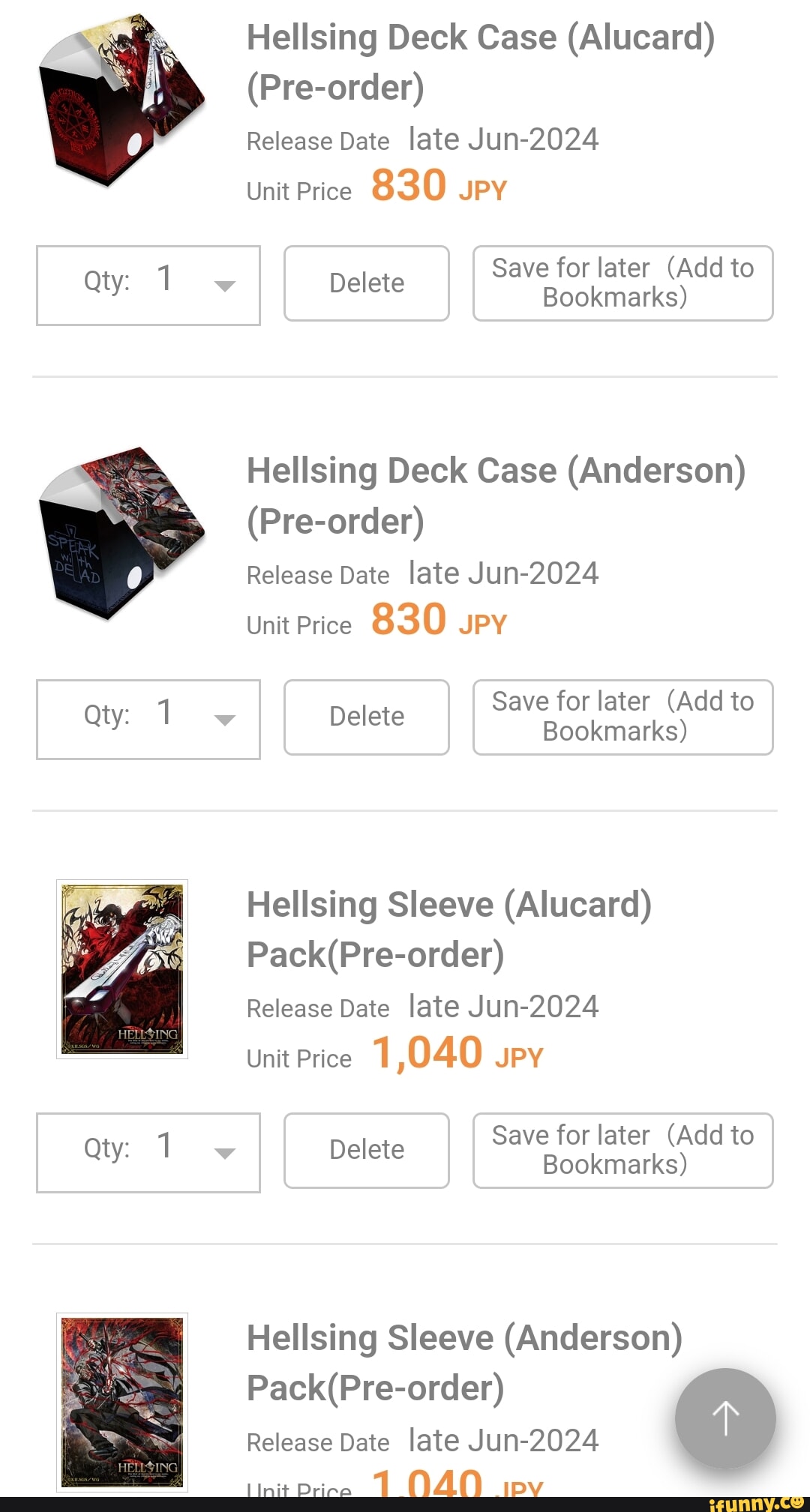This screenshot has width=810, height=1512.
Task: Open quantity dropdown for Anderson Deck Case
Action: (148, 719)
